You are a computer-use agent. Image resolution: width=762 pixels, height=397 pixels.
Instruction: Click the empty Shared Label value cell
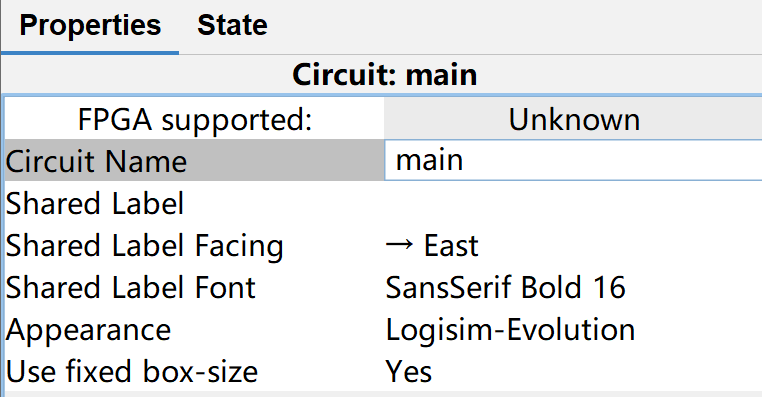pos(573,203)
